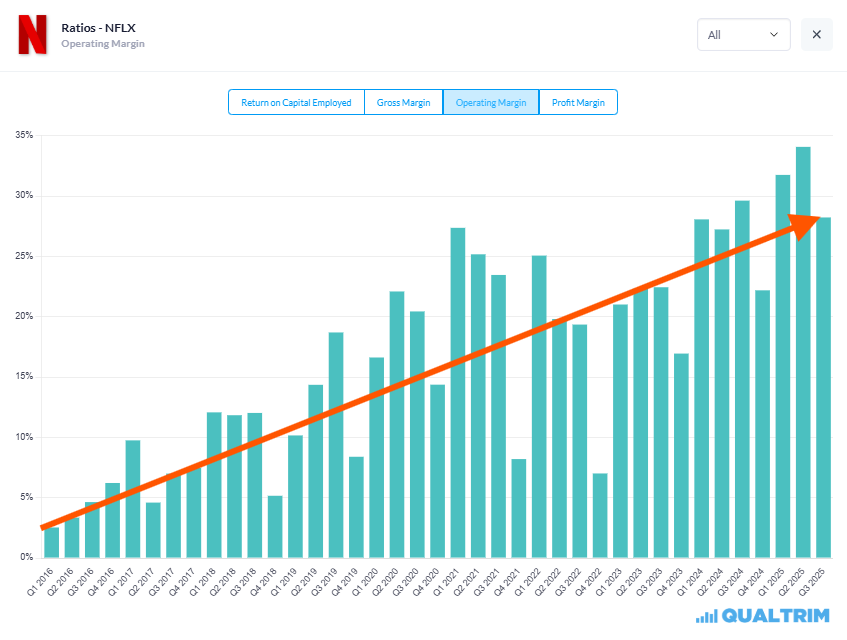Click the Q2 2025 tallest bar
This screenshot has width=847, height=640.
point(803,352)
